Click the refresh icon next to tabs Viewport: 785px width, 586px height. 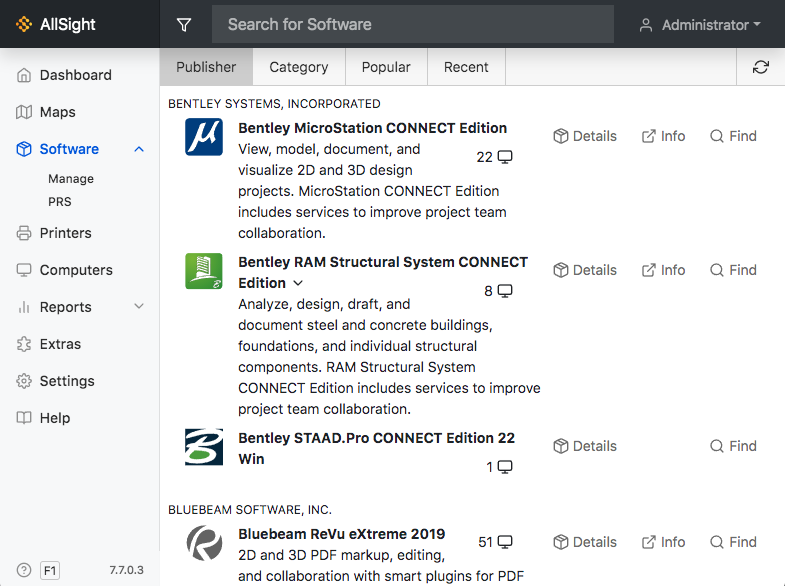tap(760, 67)
